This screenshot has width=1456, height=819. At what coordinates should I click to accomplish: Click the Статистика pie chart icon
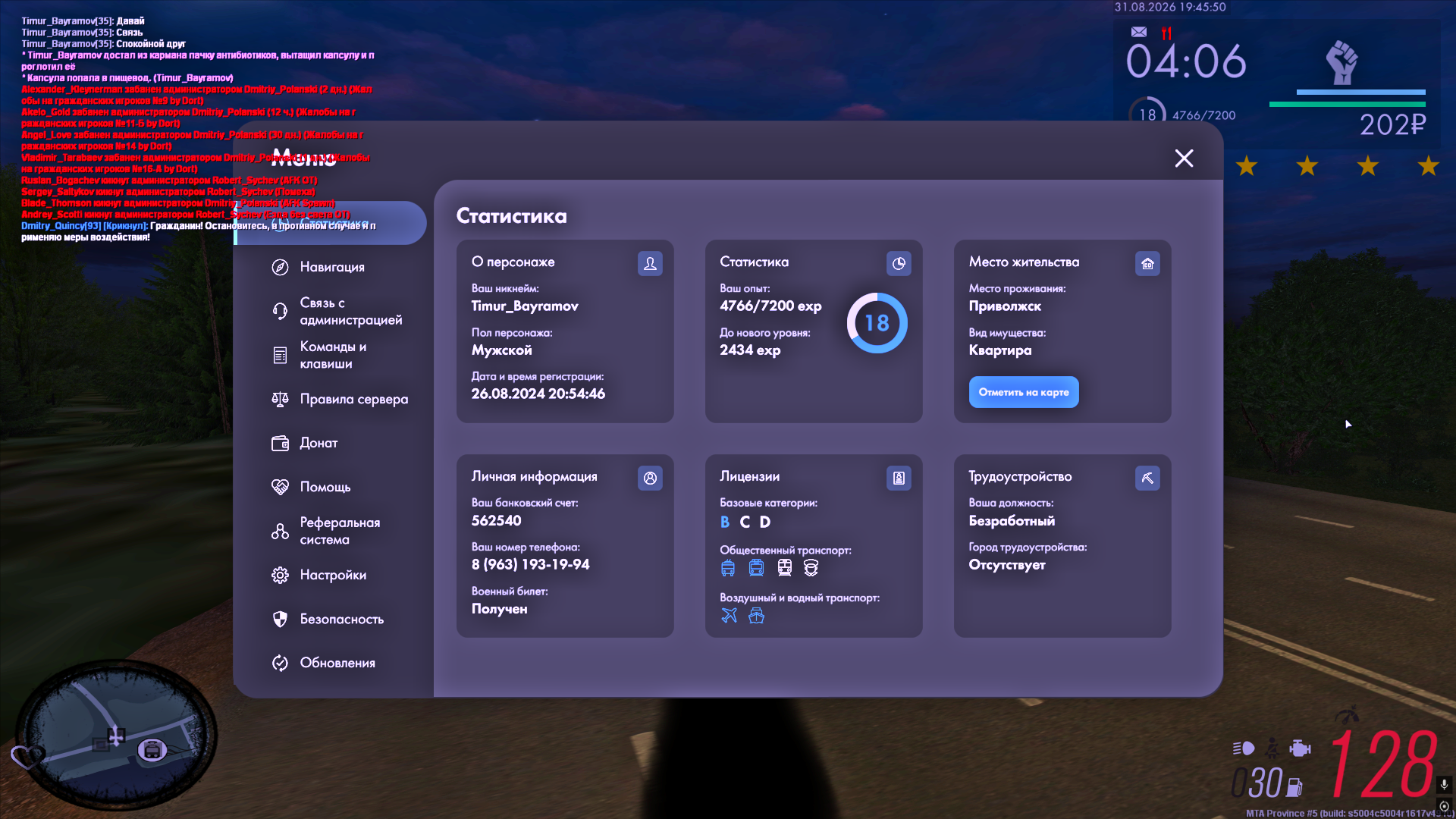point(899,263)
